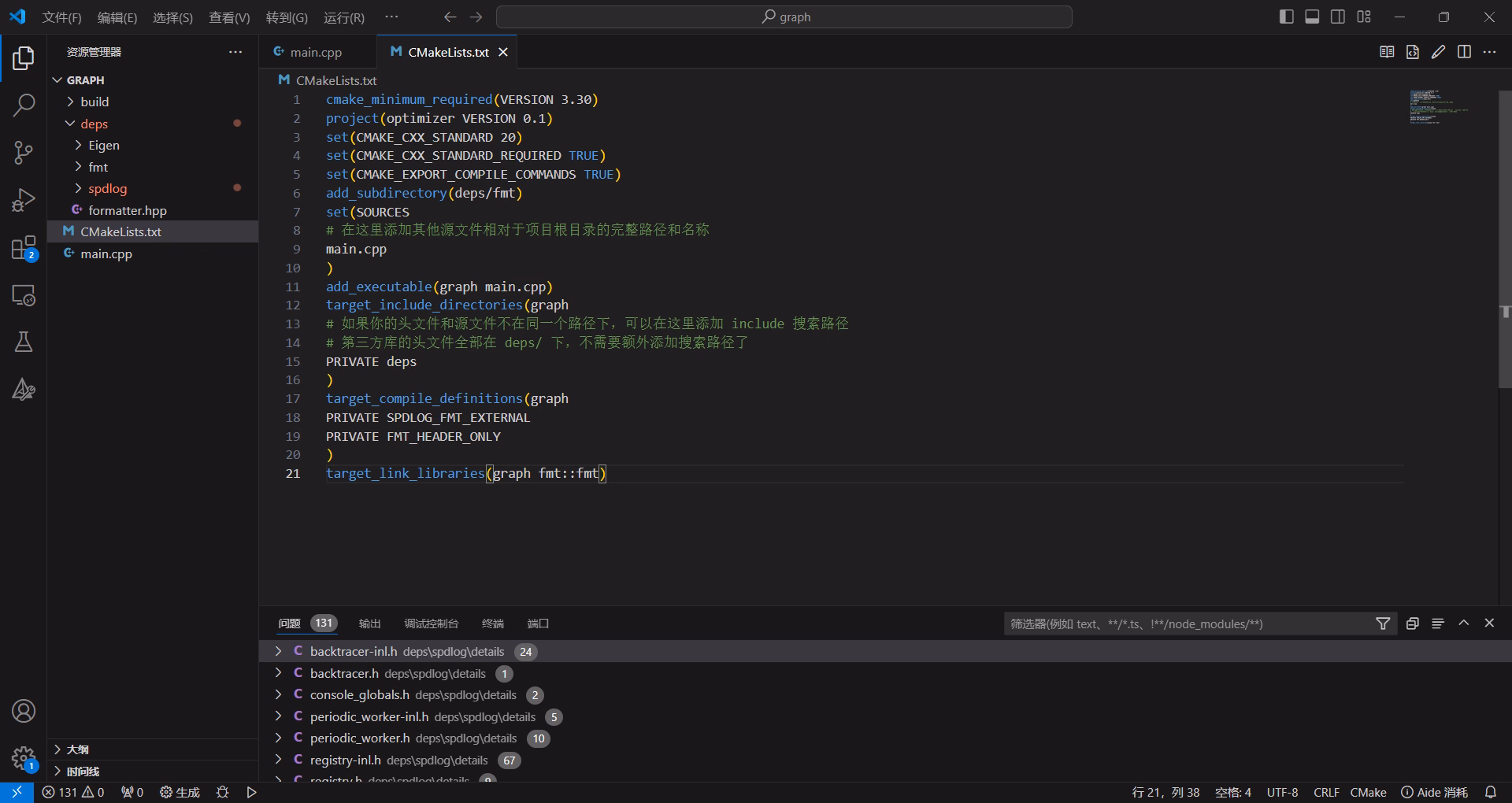Image resolution: width=1512 pixels, height=803 pixels.
Task: Open notifications bell in status bar
Action: [1490, 792]
